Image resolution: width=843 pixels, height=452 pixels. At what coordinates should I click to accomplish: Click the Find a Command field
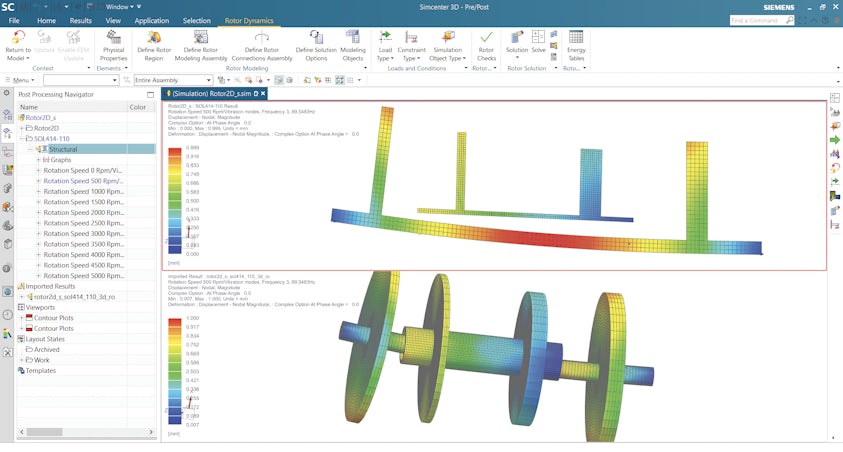tap(757, 20)
